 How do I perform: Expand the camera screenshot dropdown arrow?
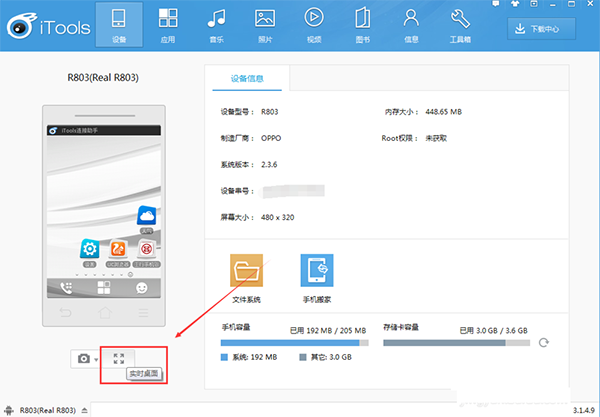pos(96,359)
